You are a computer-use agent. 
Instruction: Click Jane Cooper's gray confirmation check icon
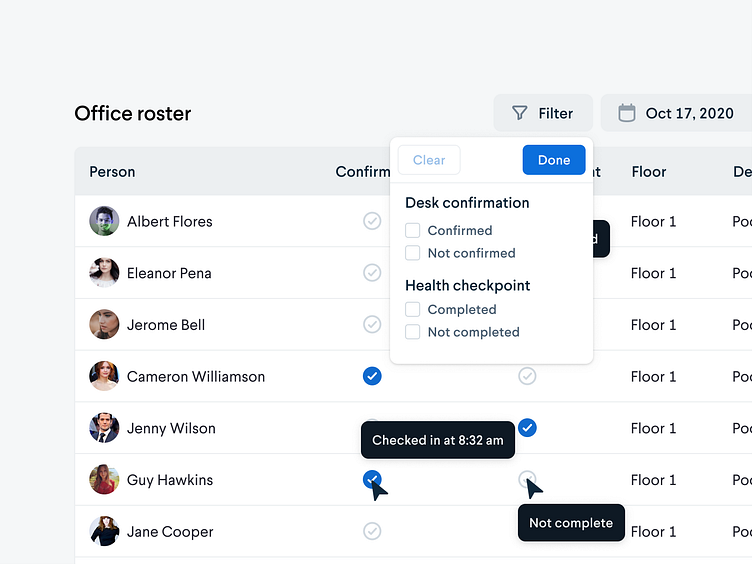pos(372,531)
